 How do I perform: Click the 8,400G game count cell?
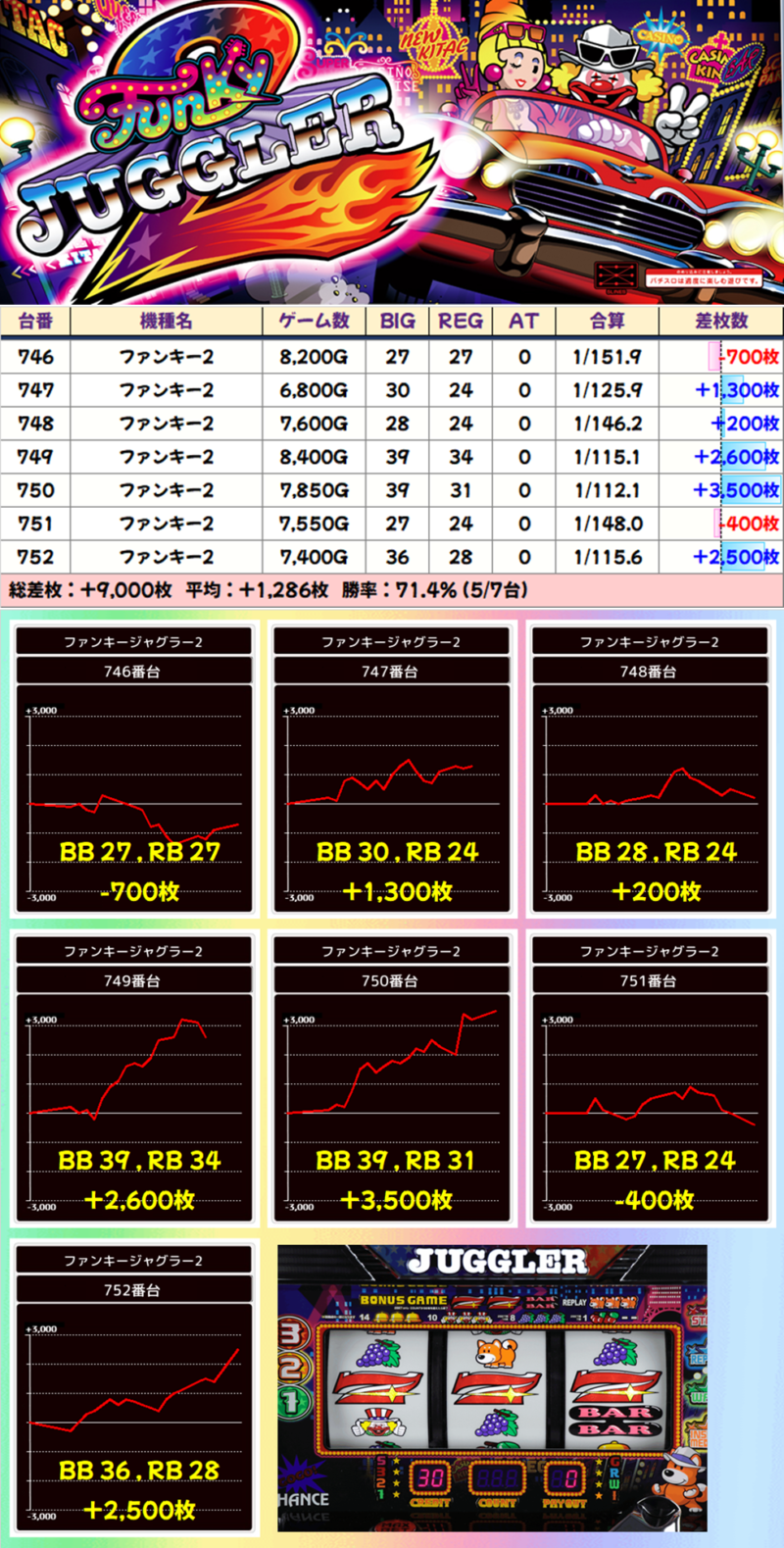tap(314, 457)
